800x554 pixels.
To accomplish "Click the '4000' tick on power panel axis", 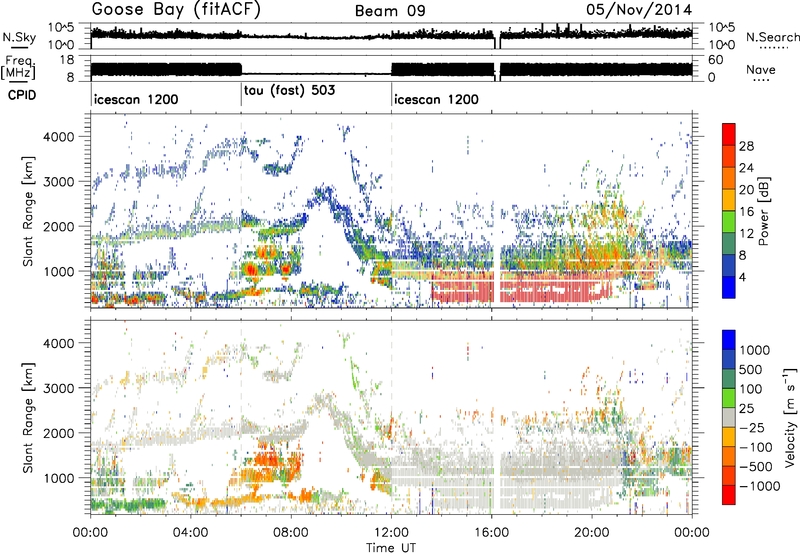I will (x=58, y=137).
